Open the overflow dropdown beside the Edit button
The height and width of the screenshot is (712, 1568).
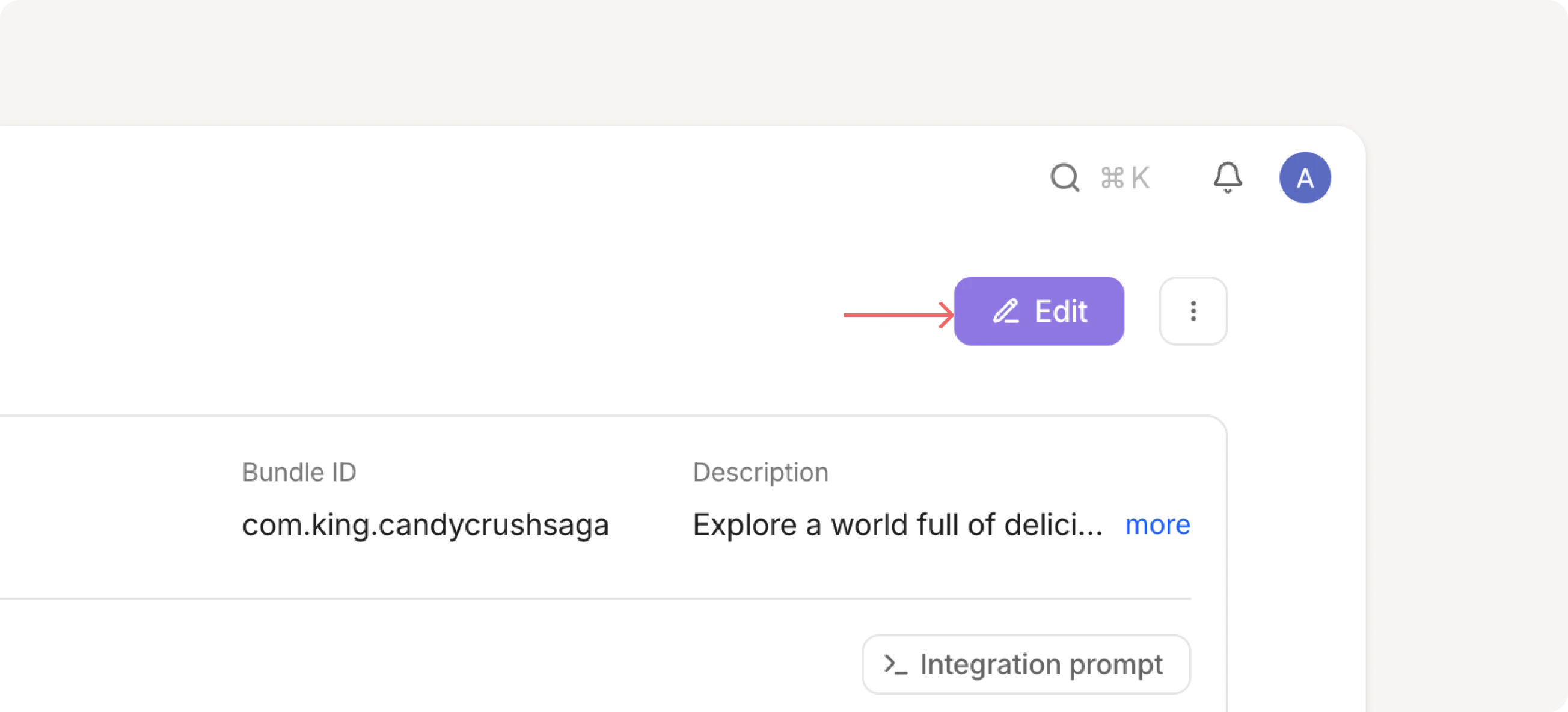[x=1193, y=311]
